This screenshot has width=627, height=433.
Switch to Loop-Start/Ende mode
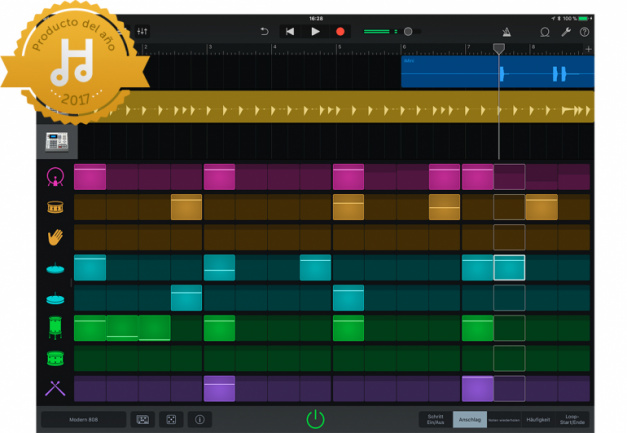[x=572, y=419]
